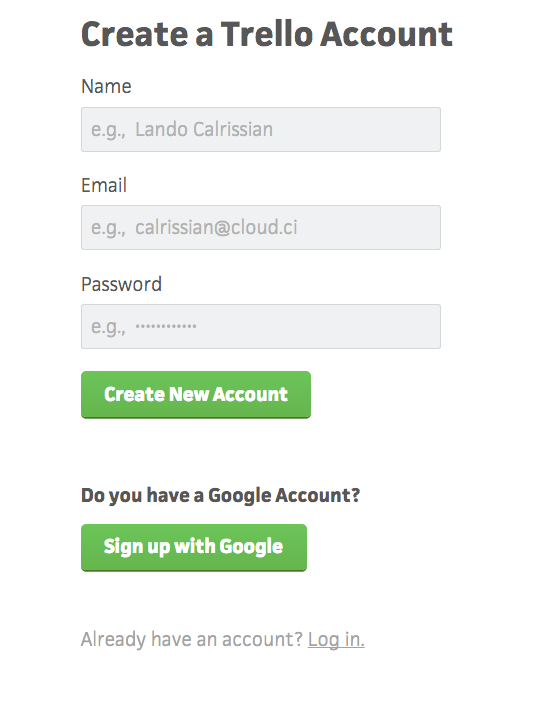Click the Create New Account button
The image size is (545, 701).
pyautogui.click(x=196, y=395)
